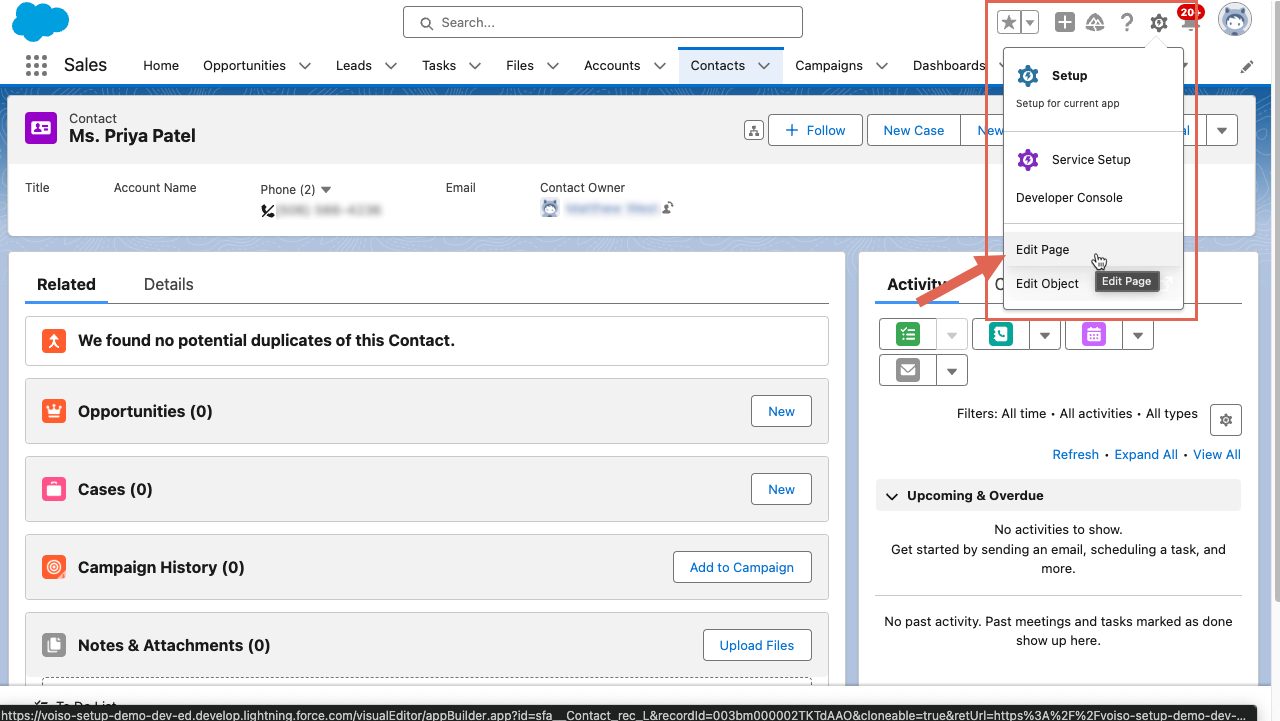The image size is (1280, 721).
Task: Click the Notes & Attachments file icon
Action: click(x=54, y=645)
